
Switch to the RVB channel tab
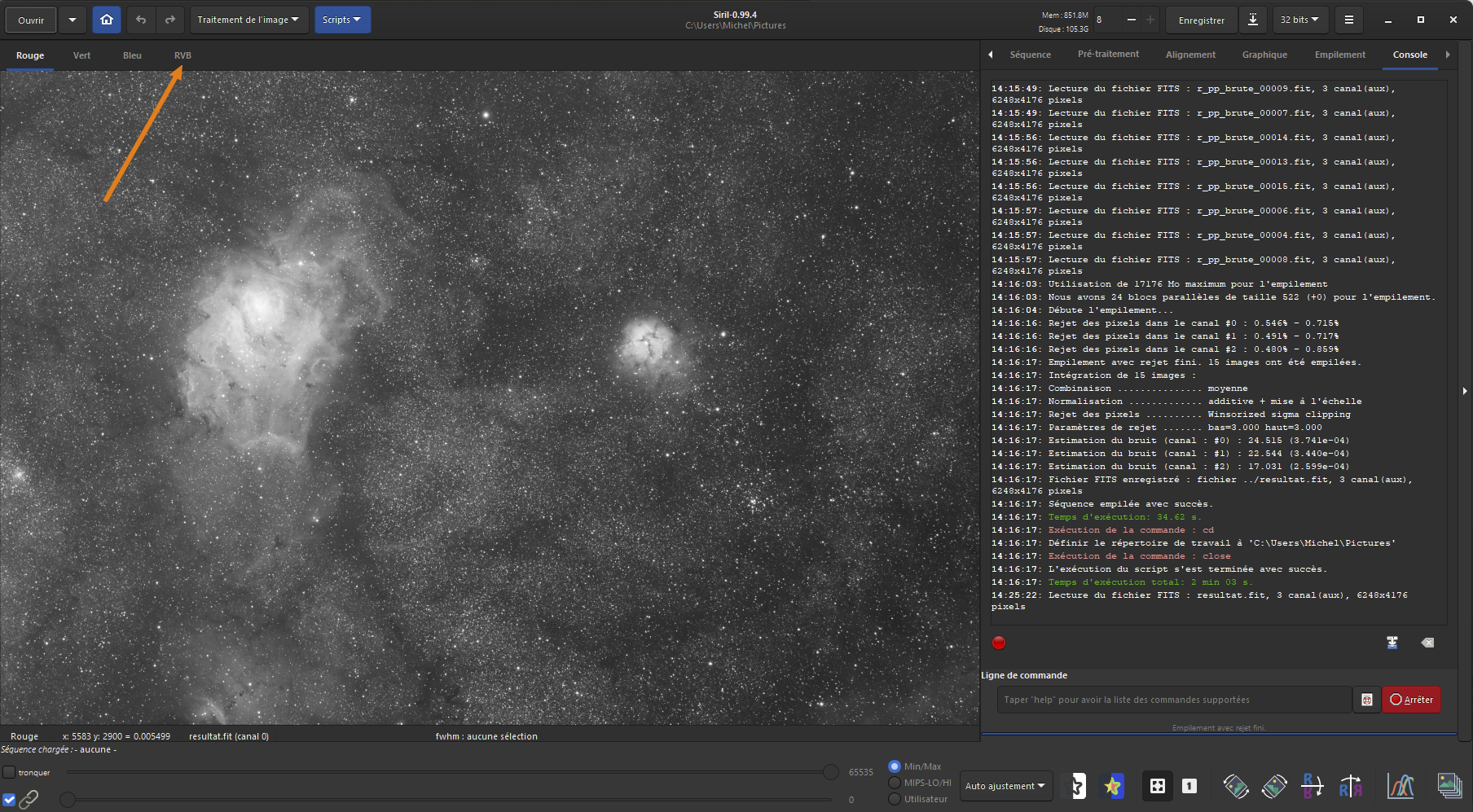(182, 55)
